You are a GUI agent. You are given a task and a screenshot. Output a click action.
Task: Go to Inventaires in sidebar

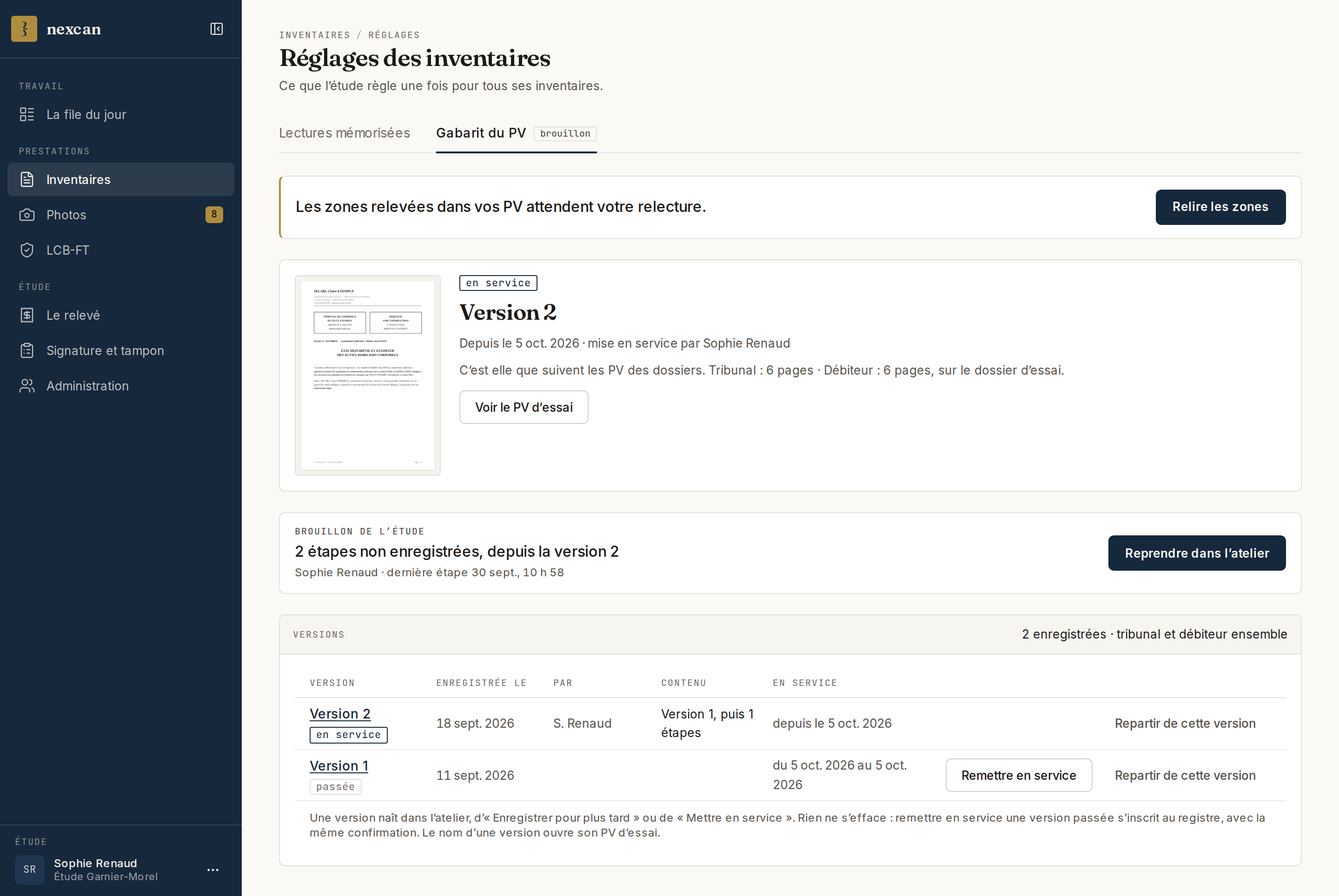[x=120, y=179]
